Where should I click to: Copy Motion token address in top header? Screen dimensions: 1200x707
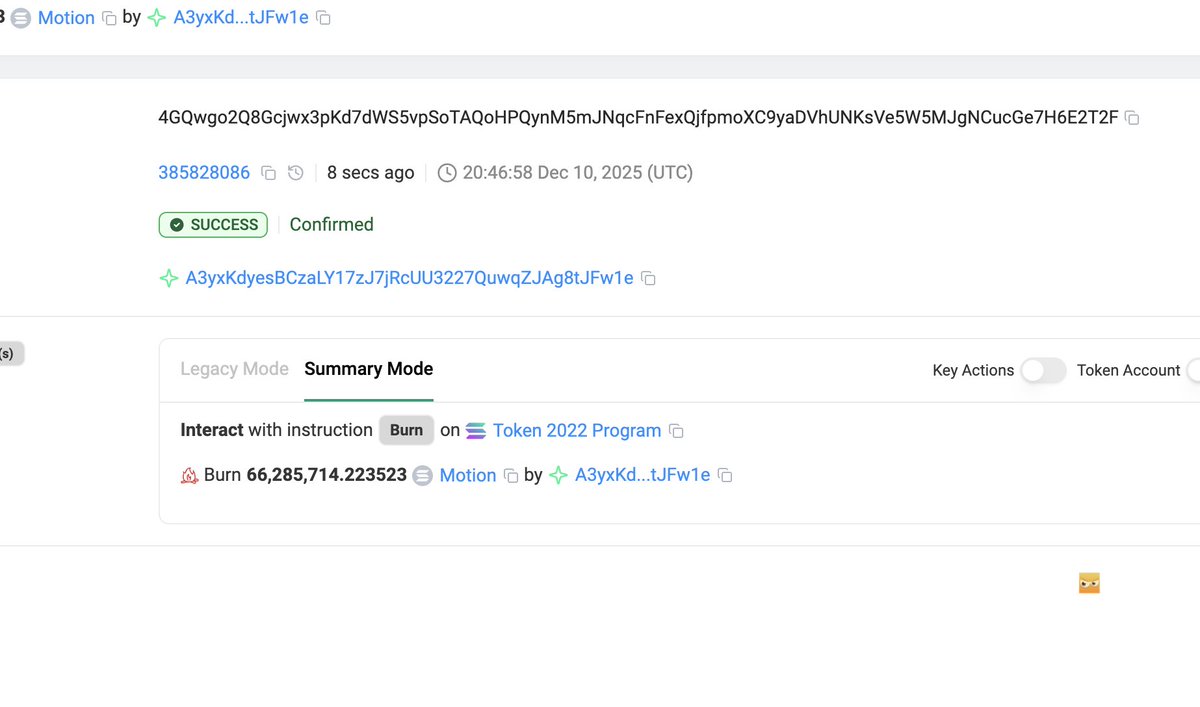(x=109, y=18)
